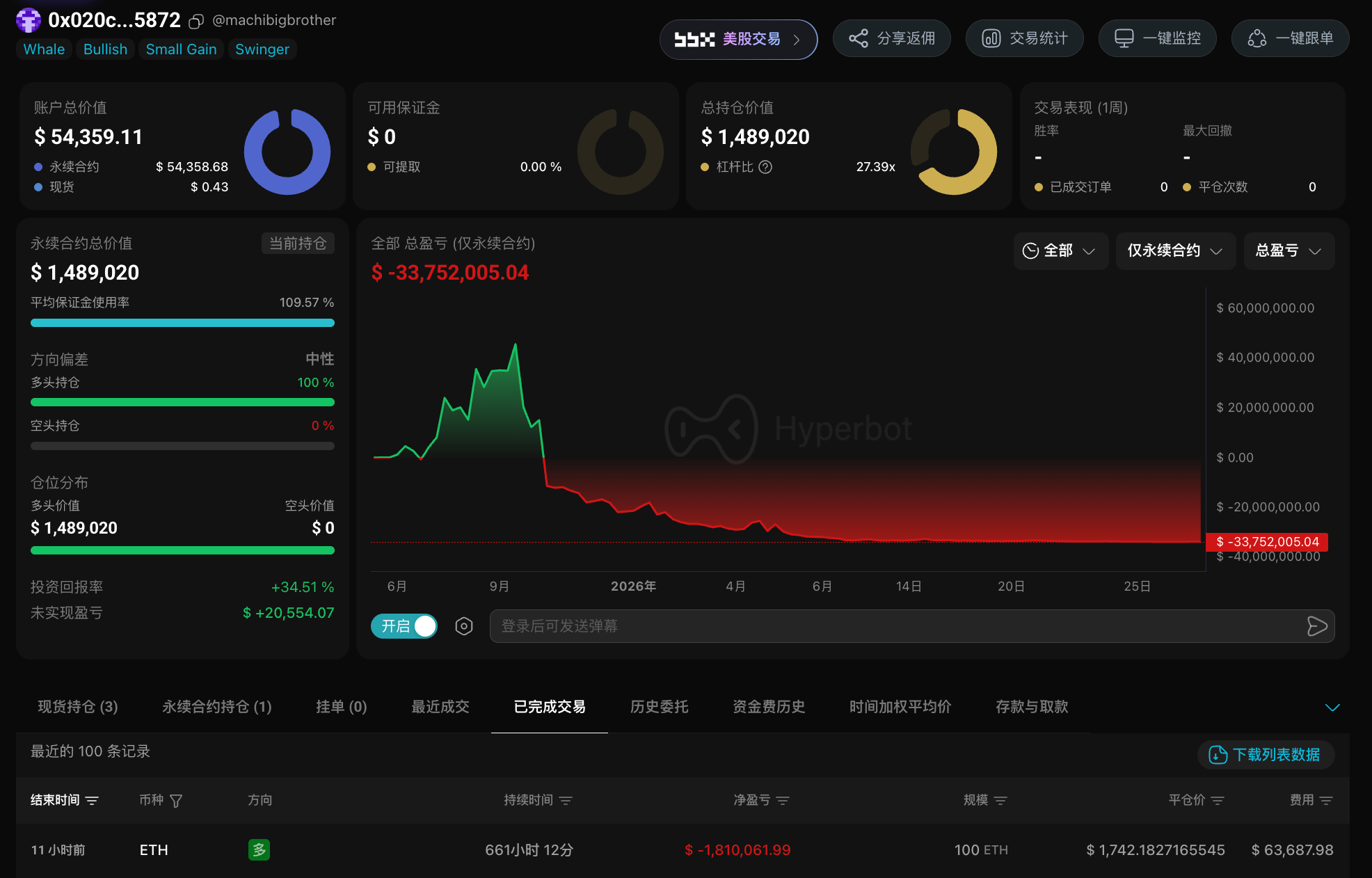1372x878 pixels.
Task: Click the Swinger tag
Action: pyautogui.click(x=262, y=49)
